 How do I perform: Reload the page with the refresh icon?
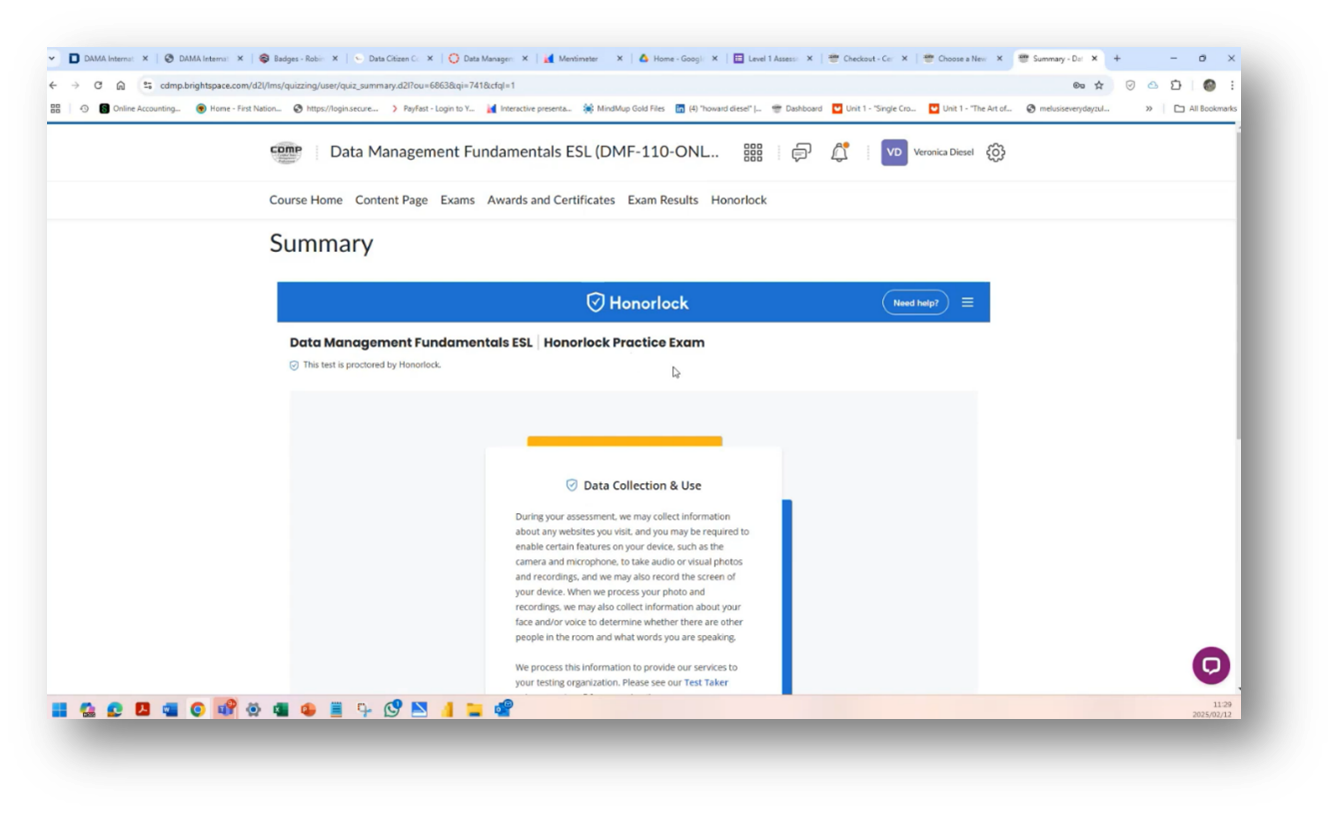pyautogui.click(x=98, y=86)
